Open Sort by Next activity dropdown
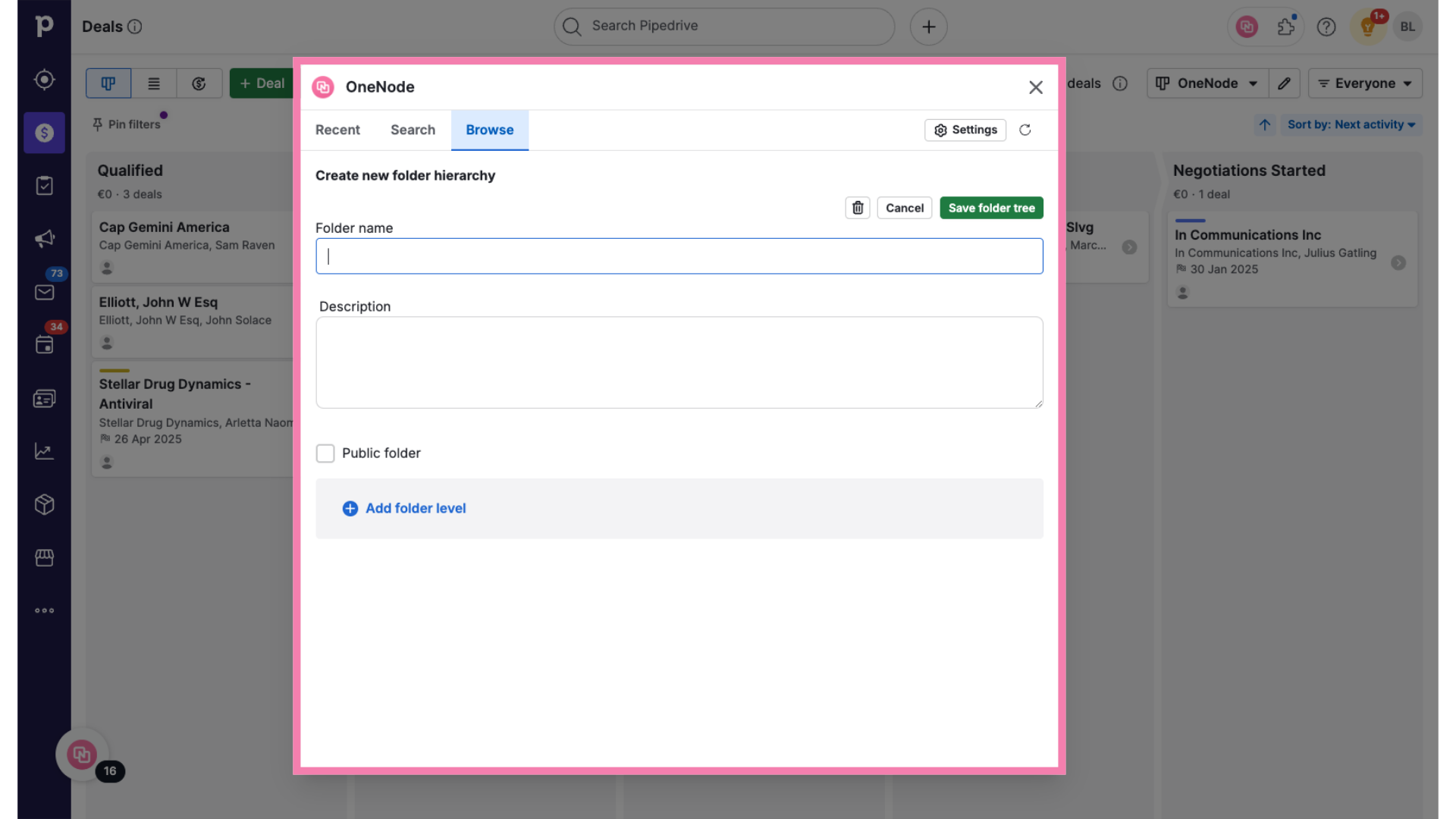1456x819 pixels. (x=1351, y=124)
